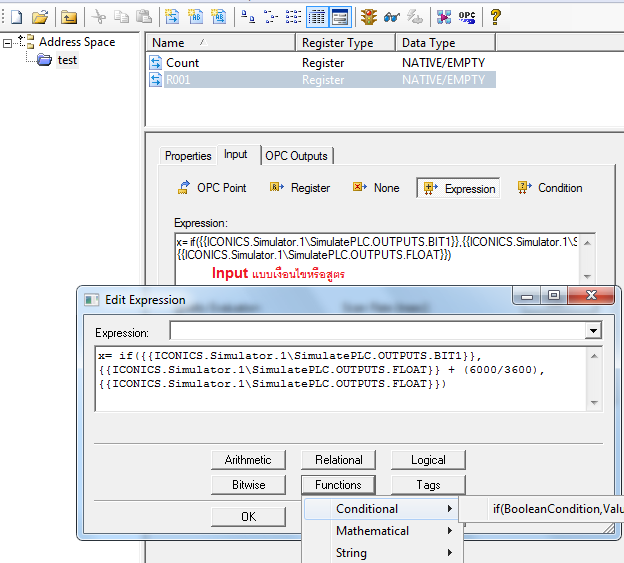Choose Conditional from Functions menu
This screenshot has width=624, height=563.
coord(381,508)
